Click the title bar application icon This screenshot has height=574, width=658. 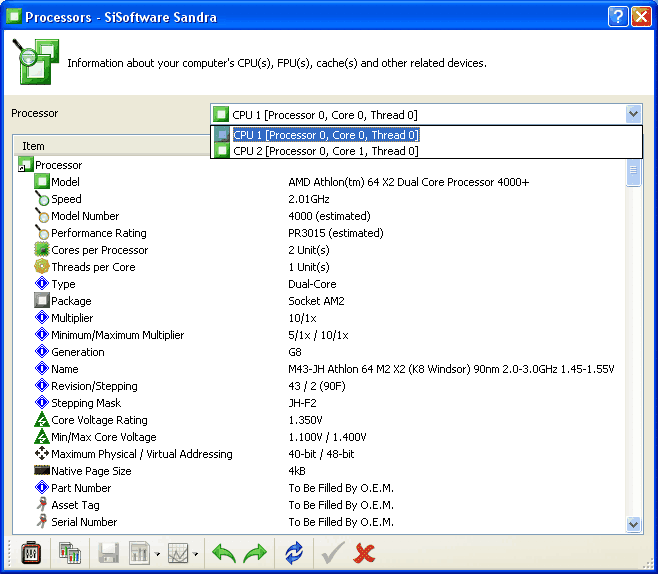pos(13,17)
